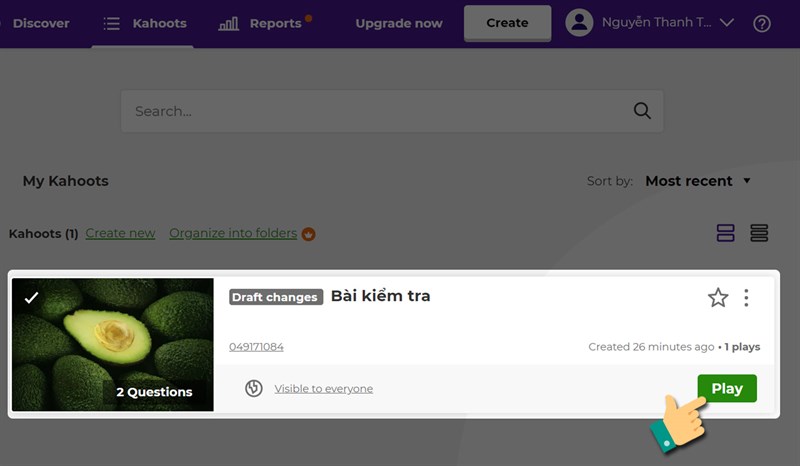The width and height of the screenshot is (800, 466).
Task: Click the Kahoots list icon in navbar
Action: 111,23
